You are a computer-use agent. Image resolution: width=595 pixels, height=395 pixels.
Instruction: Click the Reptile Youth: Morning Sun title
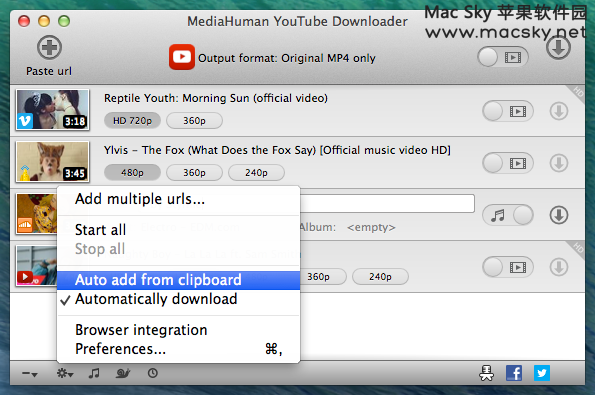[x=216, y=98]
